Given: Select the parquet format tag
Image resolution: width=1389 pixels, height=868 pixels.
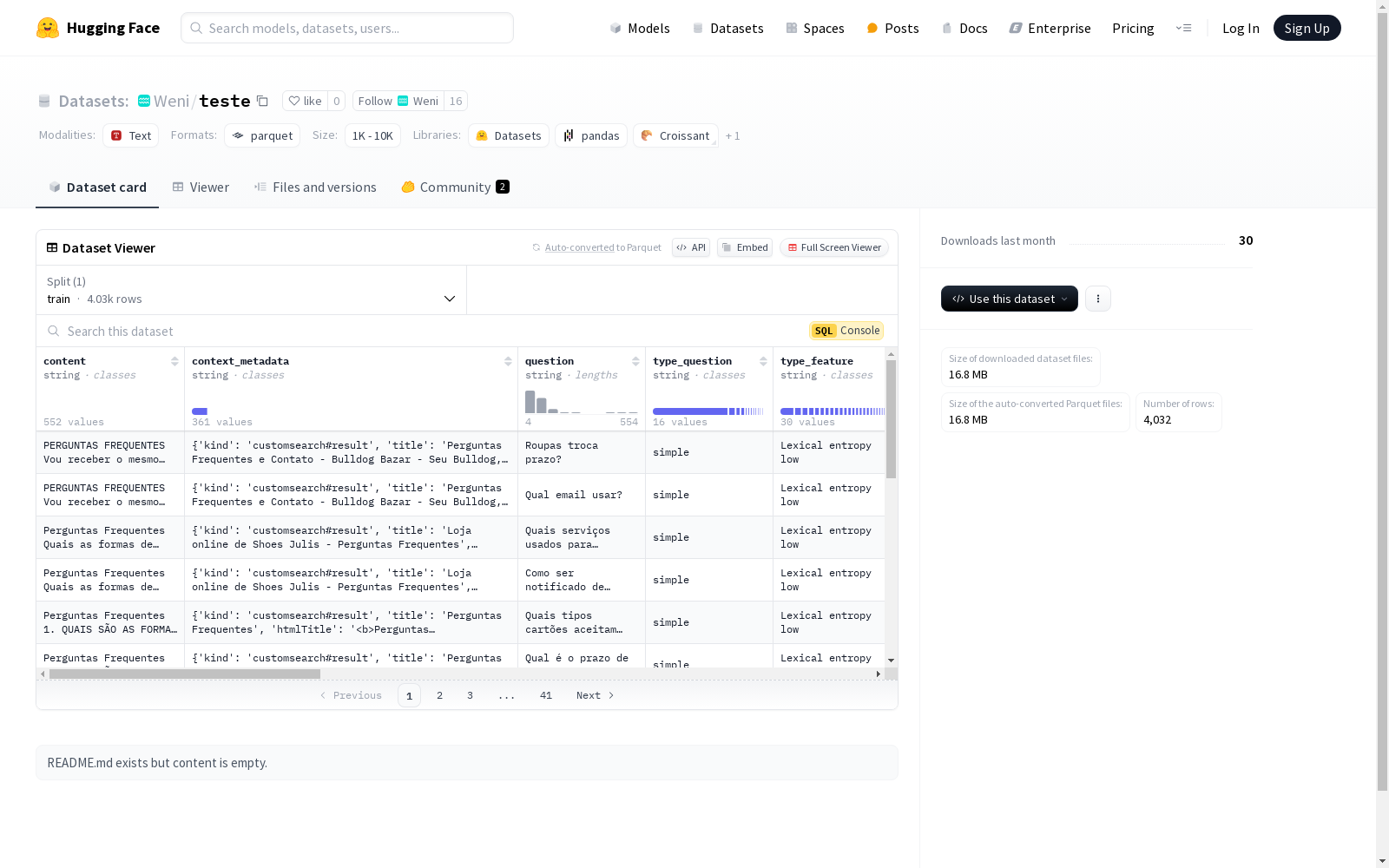Looking at the screenshot, I should (262, 135).
